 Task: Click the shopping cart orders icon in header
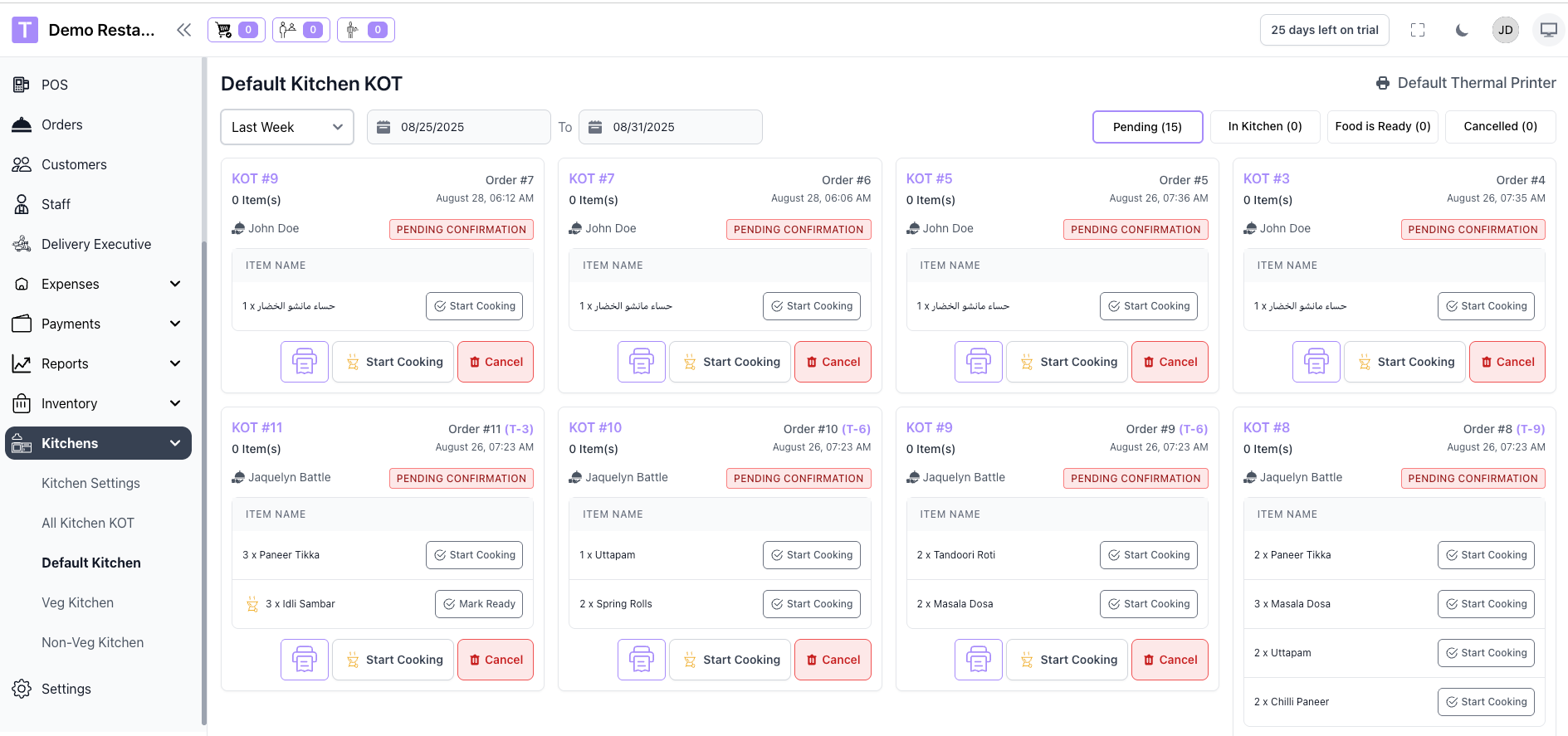coord(236,30)
